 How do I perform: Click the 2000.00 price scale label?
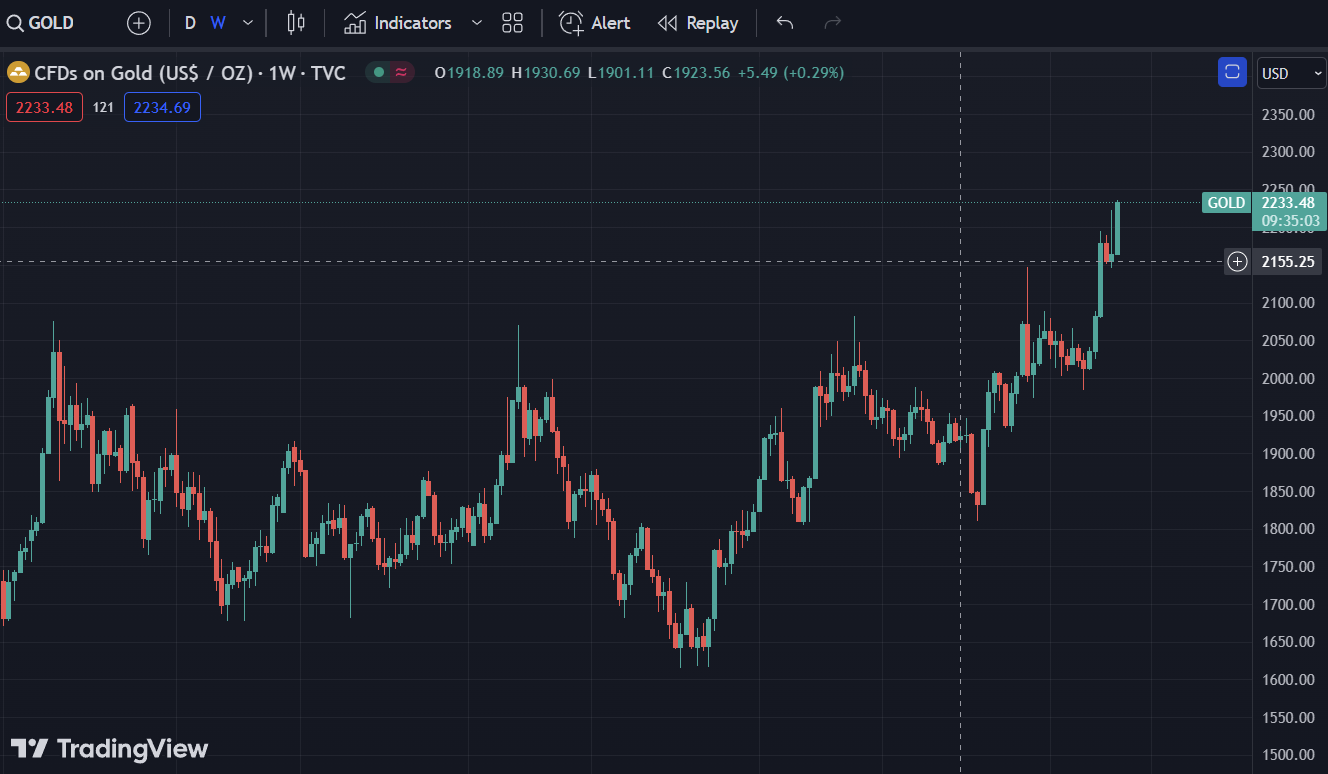[x=1288, y=378]
